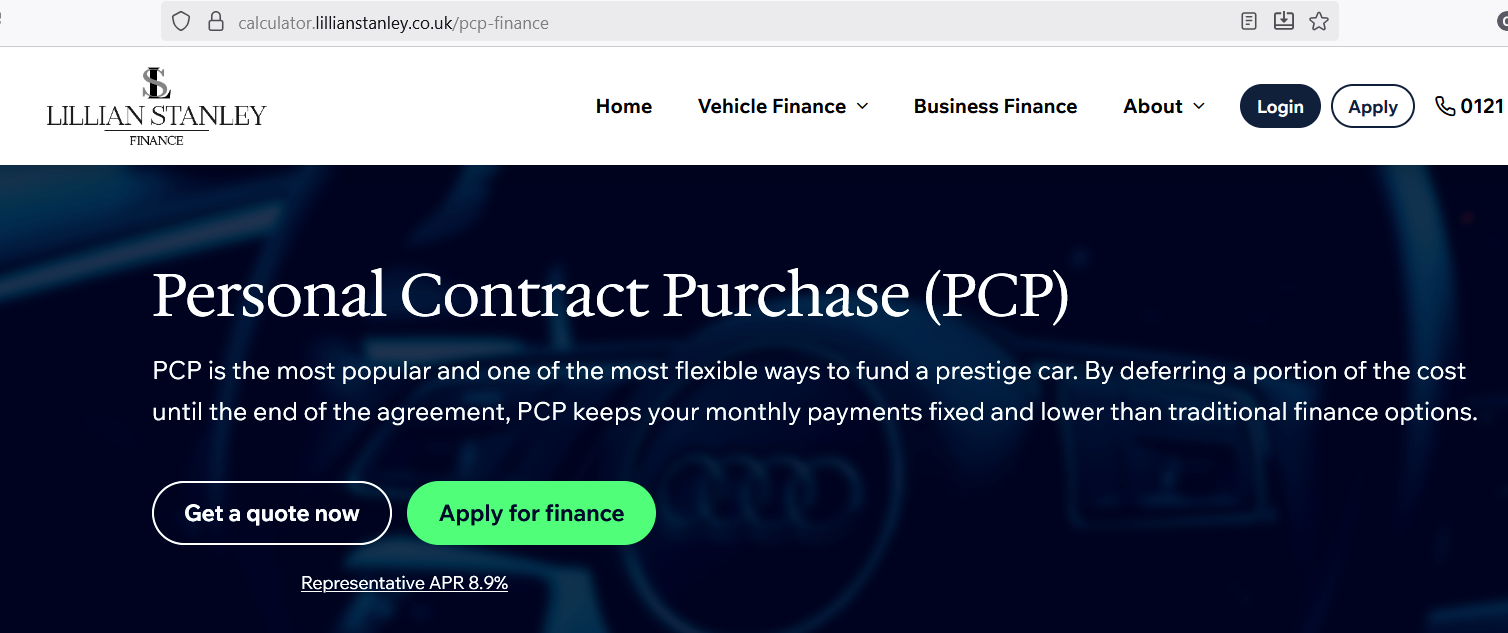Expand the About dropdown chevron
The height and width of the screenshot is (633, 1508).
[x=1199, y=106]
